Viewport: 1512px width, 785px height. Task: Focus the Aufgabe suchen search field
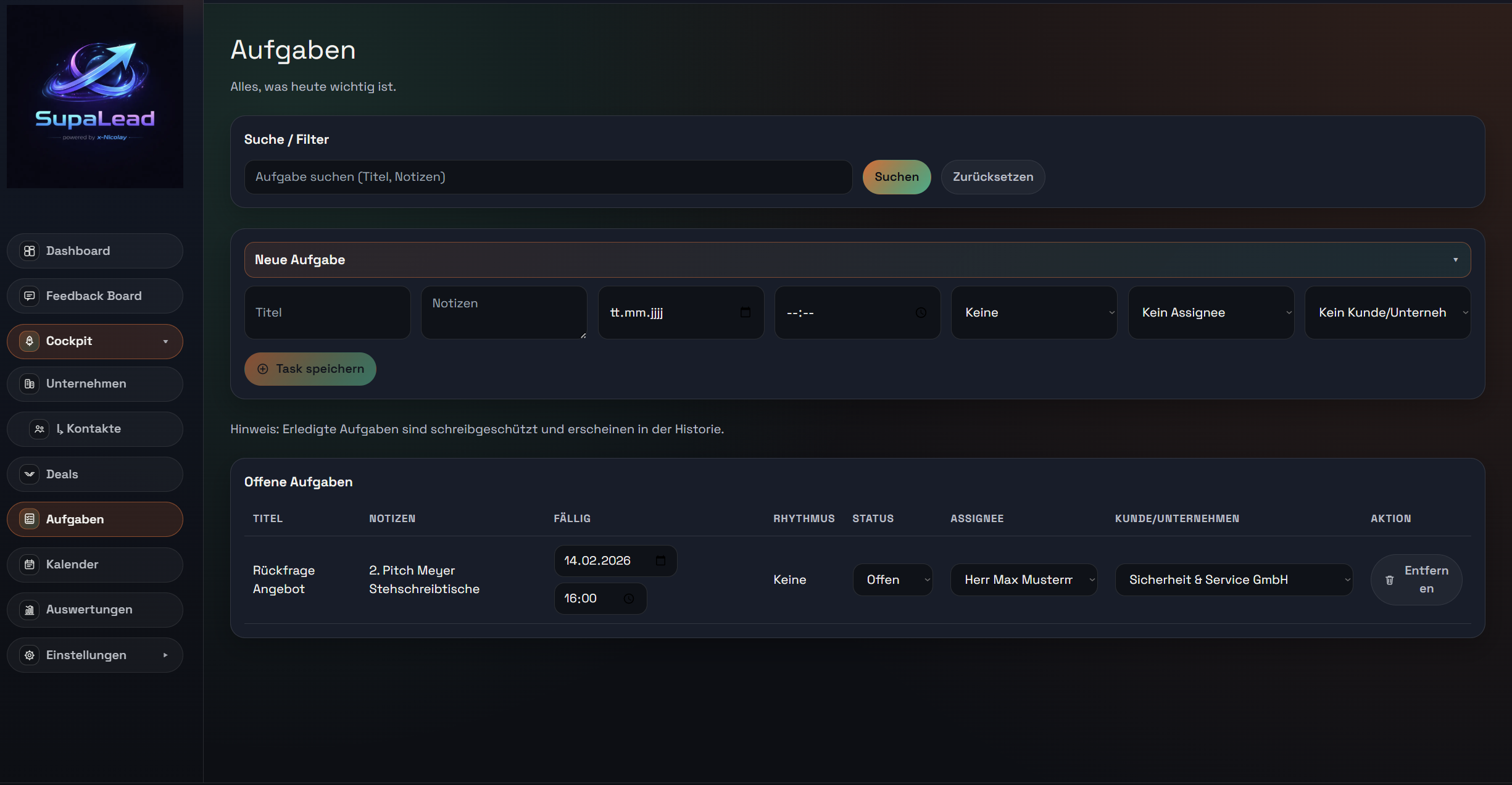(x=548, y=177)
